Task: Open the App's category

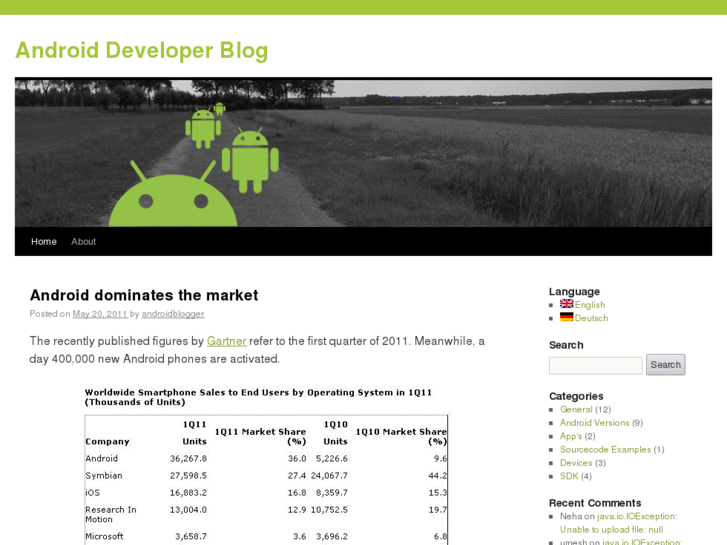Action: [x=571, y=436]
